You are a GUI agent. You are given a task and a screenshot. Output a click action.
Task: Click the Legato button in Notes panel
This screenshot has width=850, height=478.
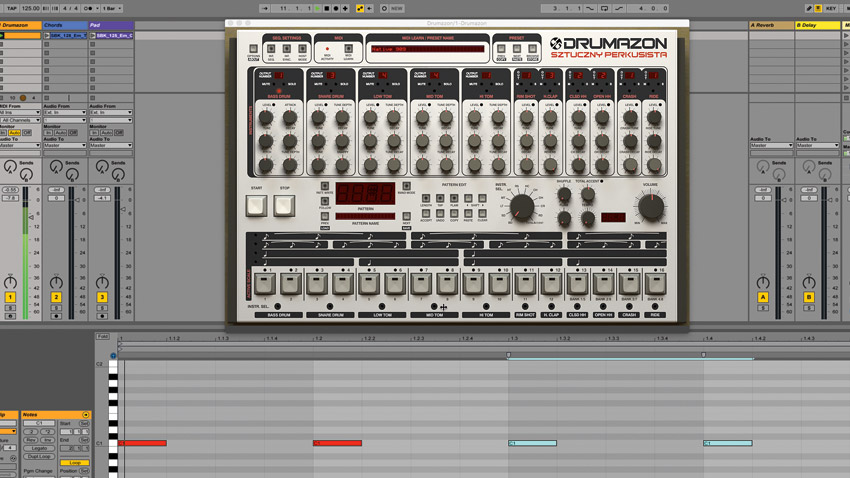[39, 448]
